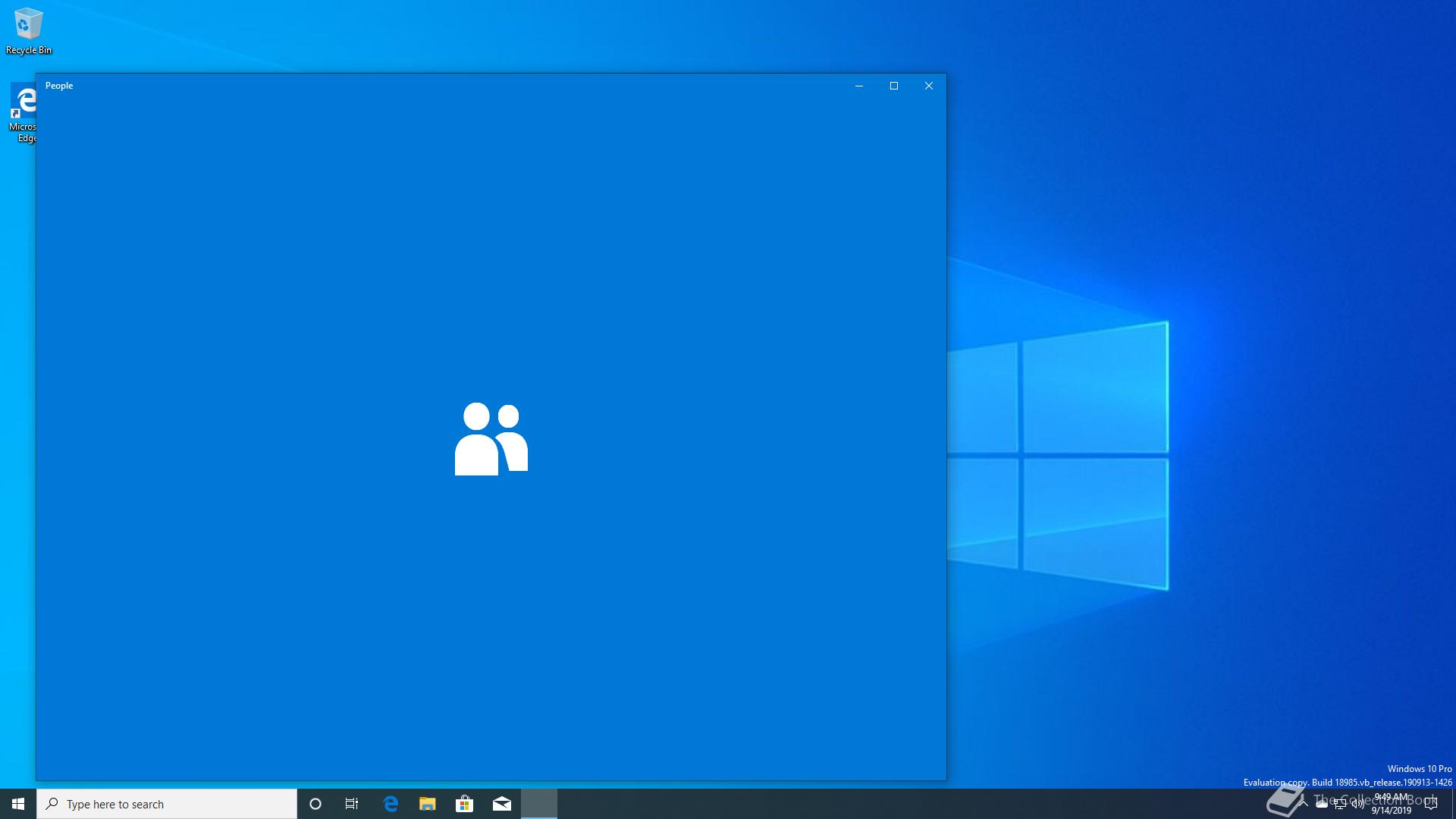Open the Recycle Bin desktop icon
1456x819 pixels.
[28, 31]
